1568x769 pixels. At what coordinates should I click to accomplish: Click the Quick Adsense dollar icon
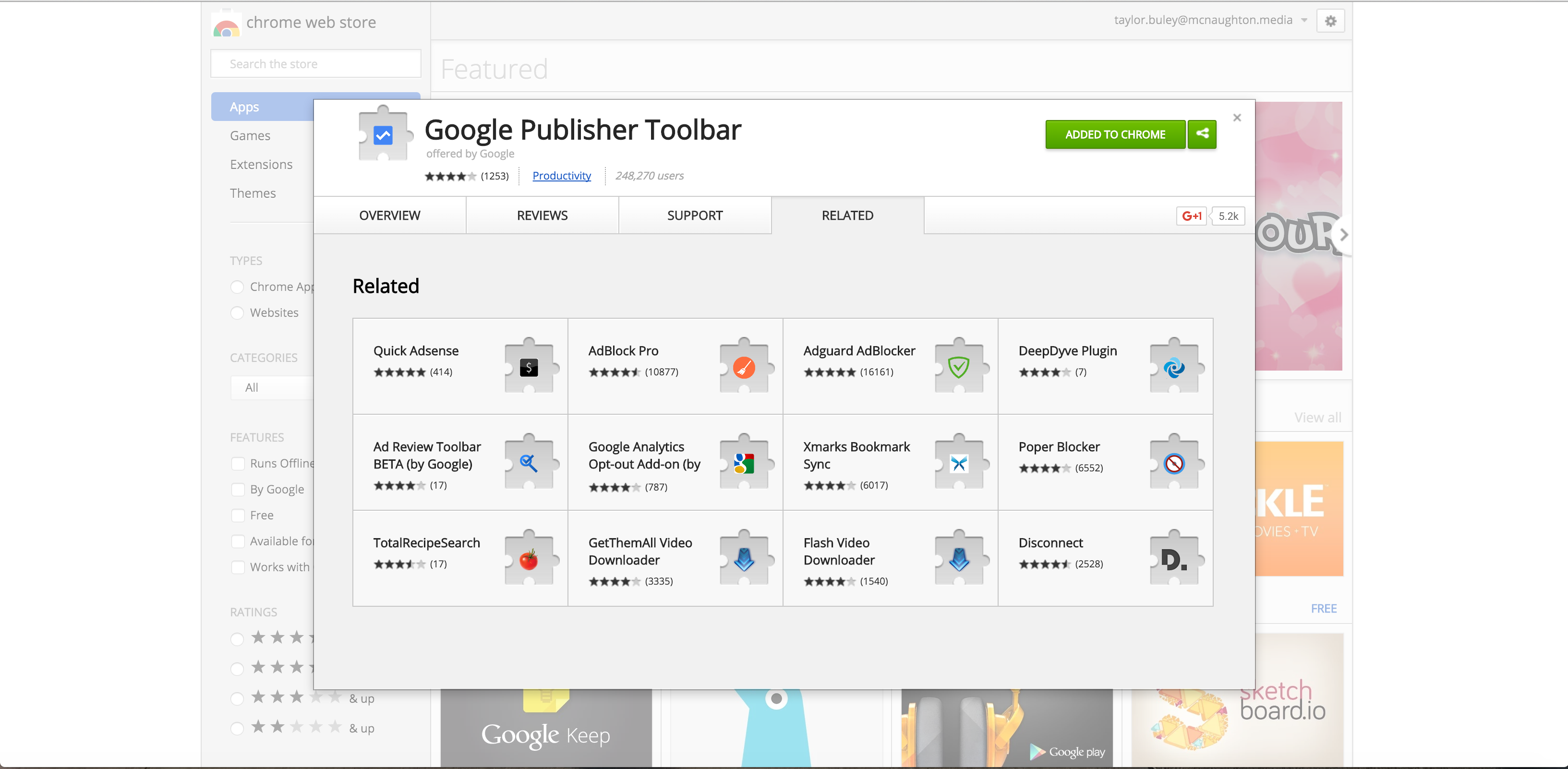528,368
